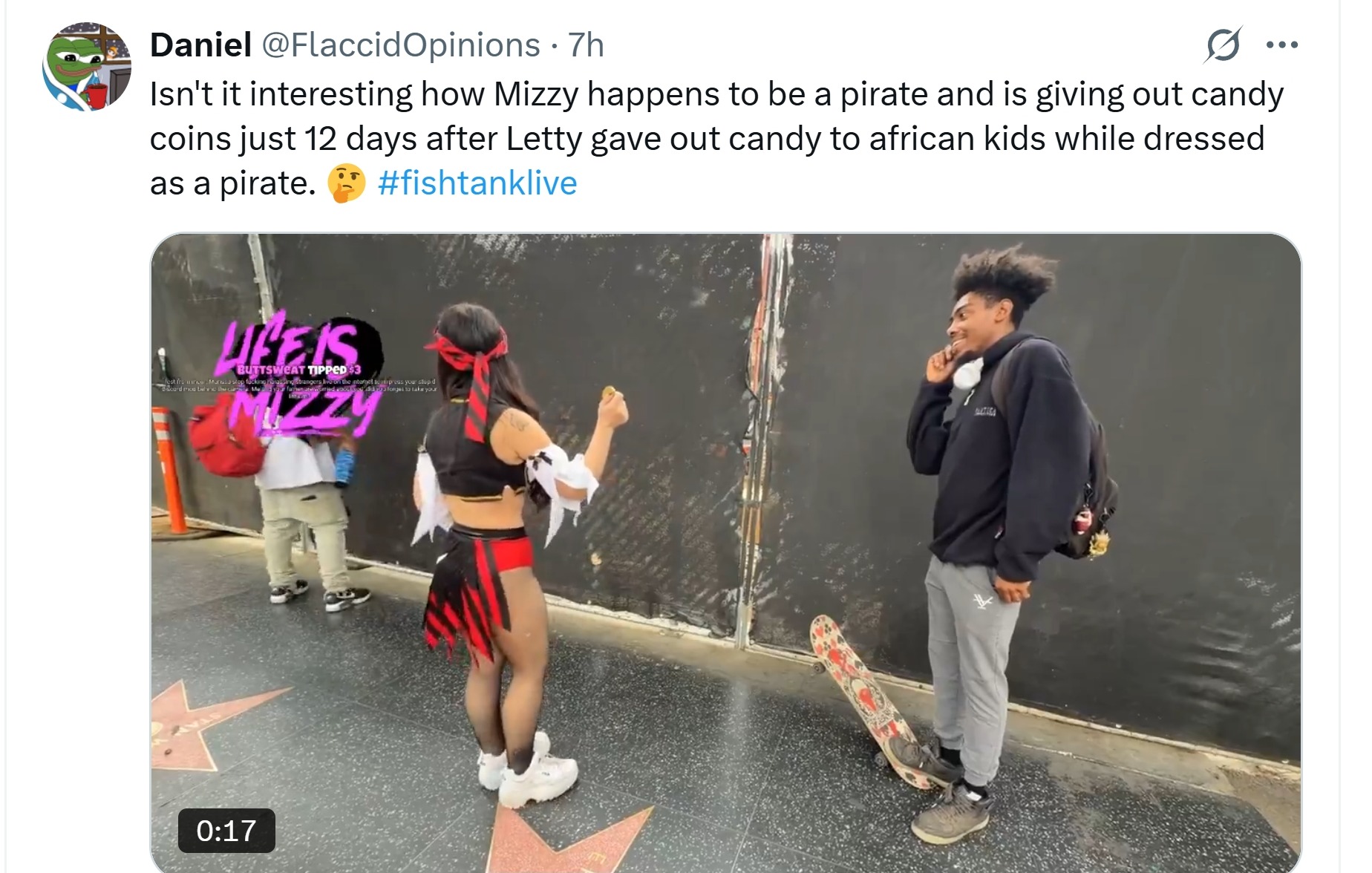Click the gold coin held up in the video

point(609,391)
